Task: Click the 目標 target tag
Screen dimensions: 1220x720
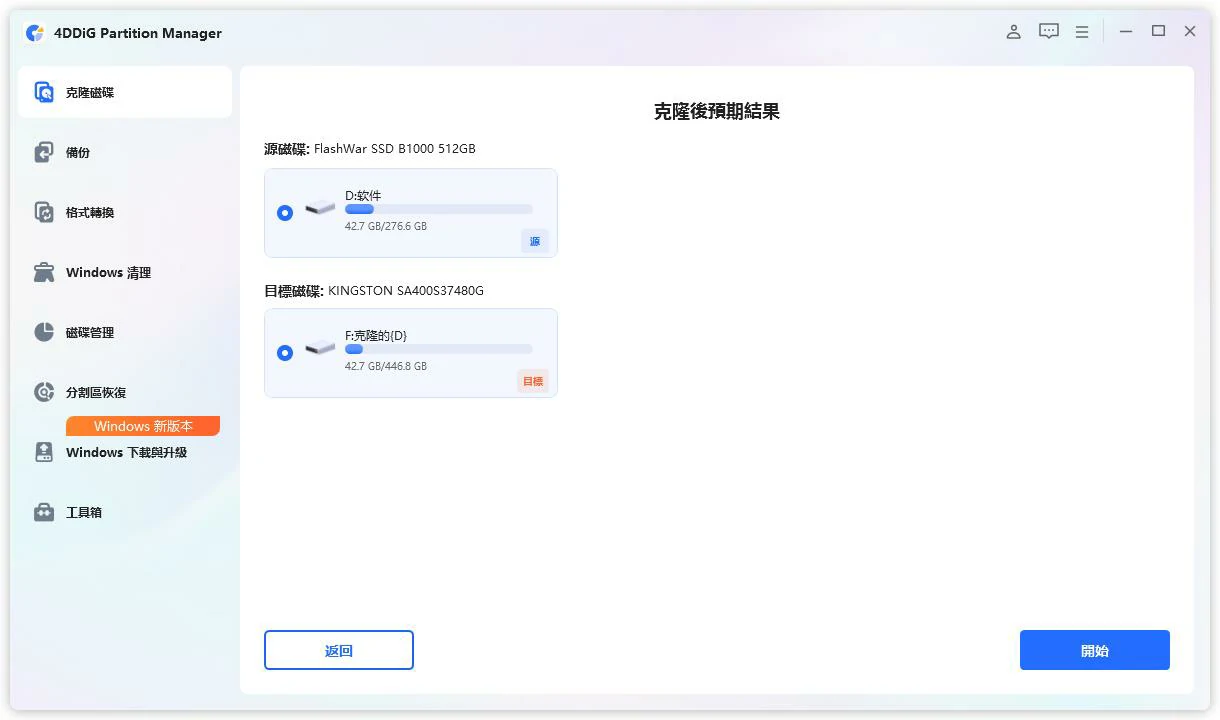Action: click(533, 381)
